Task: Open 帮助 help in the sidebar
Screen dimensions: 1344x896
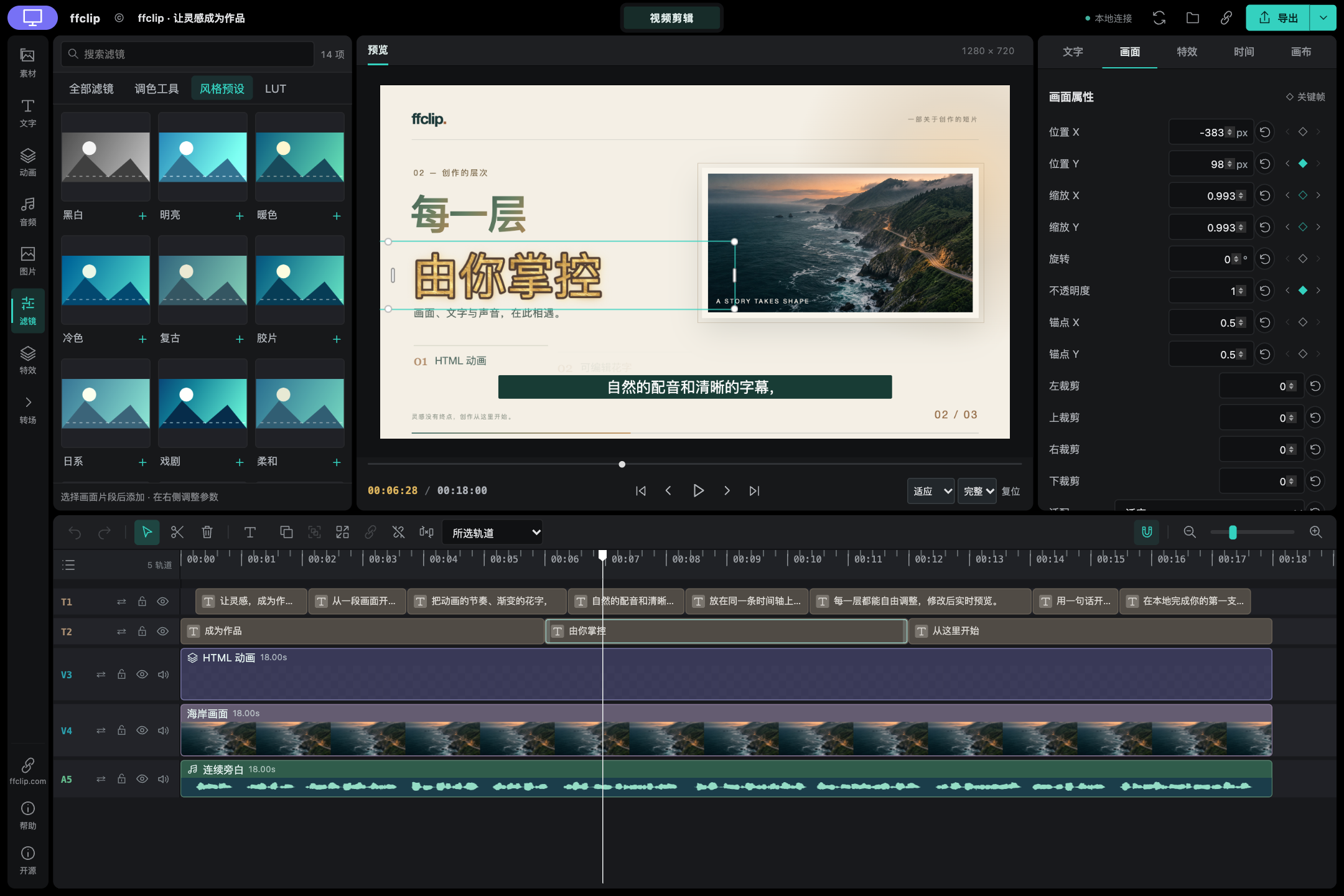Action: pos(28,816)
